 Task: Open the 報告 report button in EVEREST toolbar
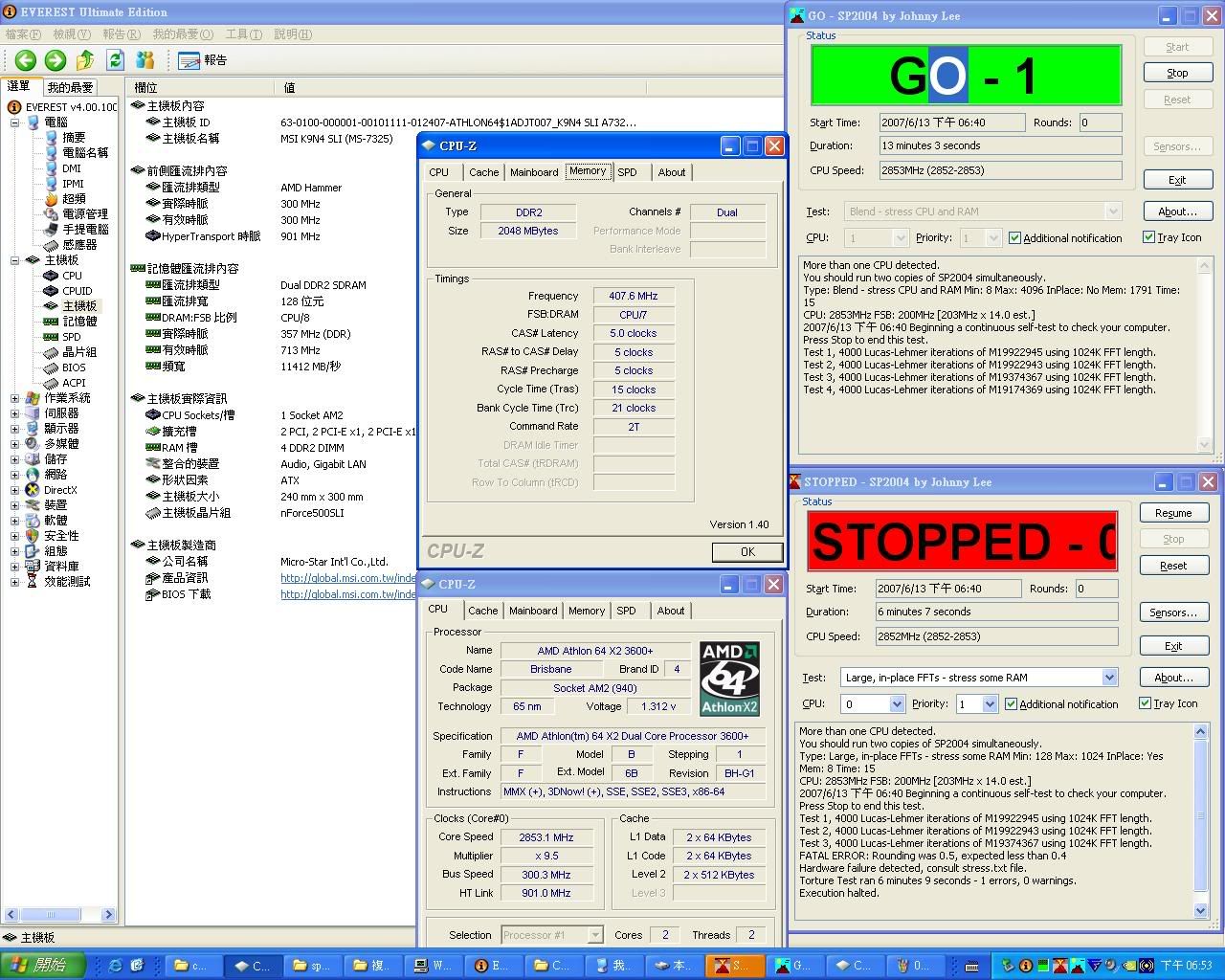click(202, 60)
